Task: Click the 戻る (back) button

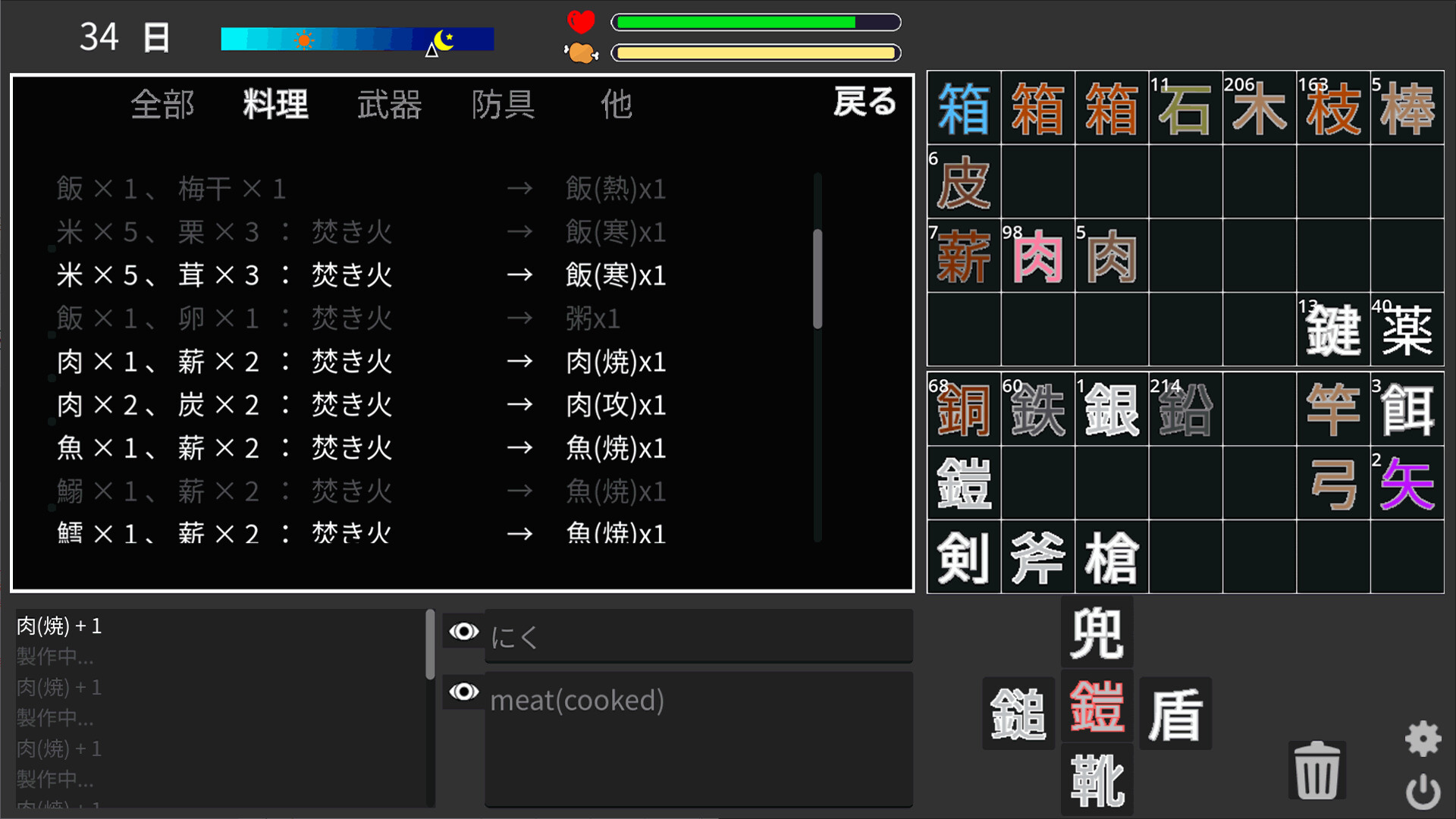Action: coord(864,103)
